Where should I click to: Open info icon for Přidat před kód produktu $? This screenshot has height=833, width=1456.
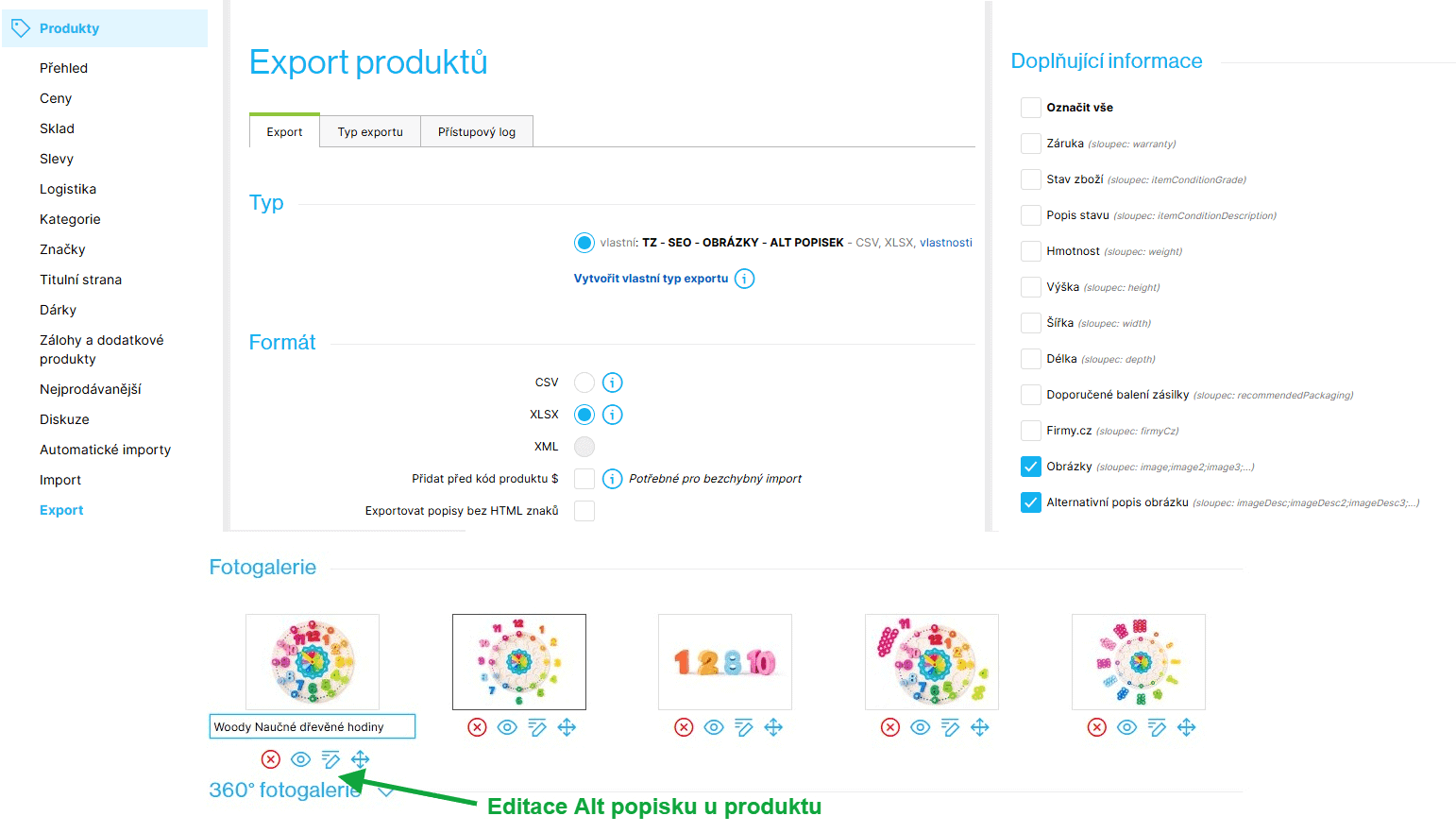click(612, 478)
